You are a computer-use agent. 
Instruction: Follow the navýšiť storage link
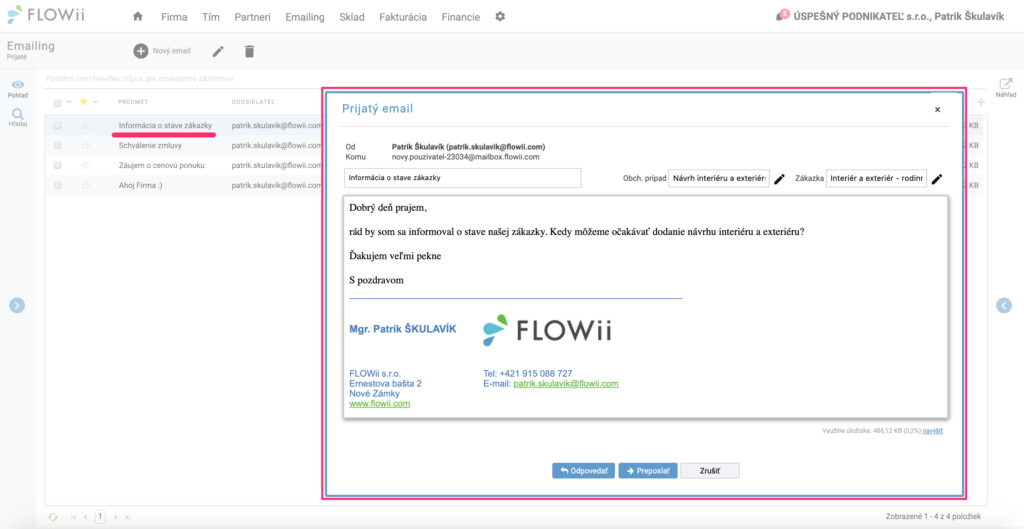point(933,431)
